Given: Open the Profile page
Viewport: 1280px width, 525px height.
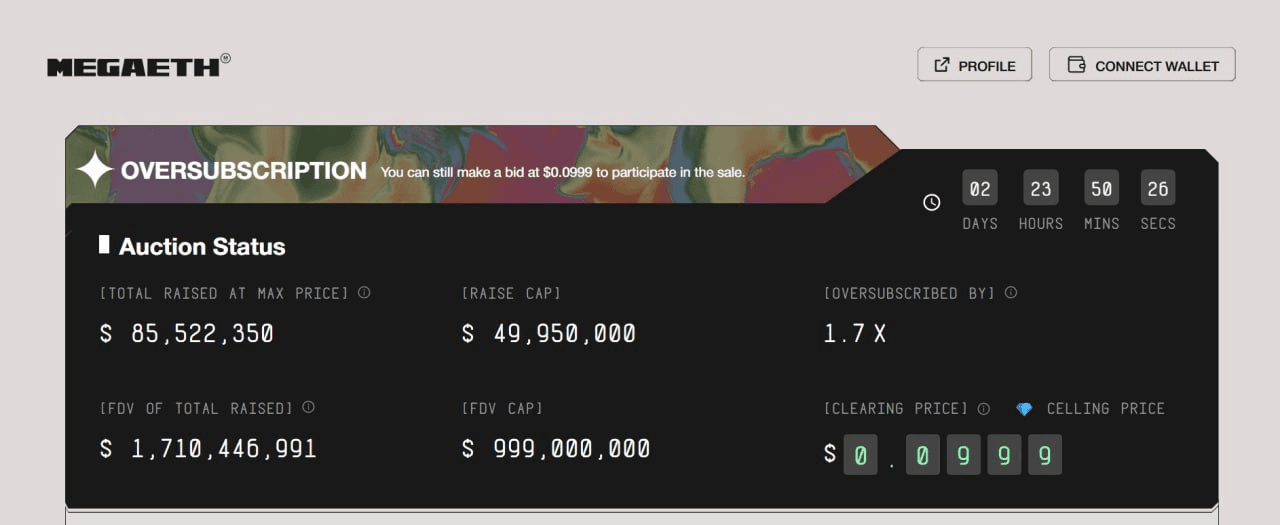Looking at the screenshot, I should (x=974, y=65).
